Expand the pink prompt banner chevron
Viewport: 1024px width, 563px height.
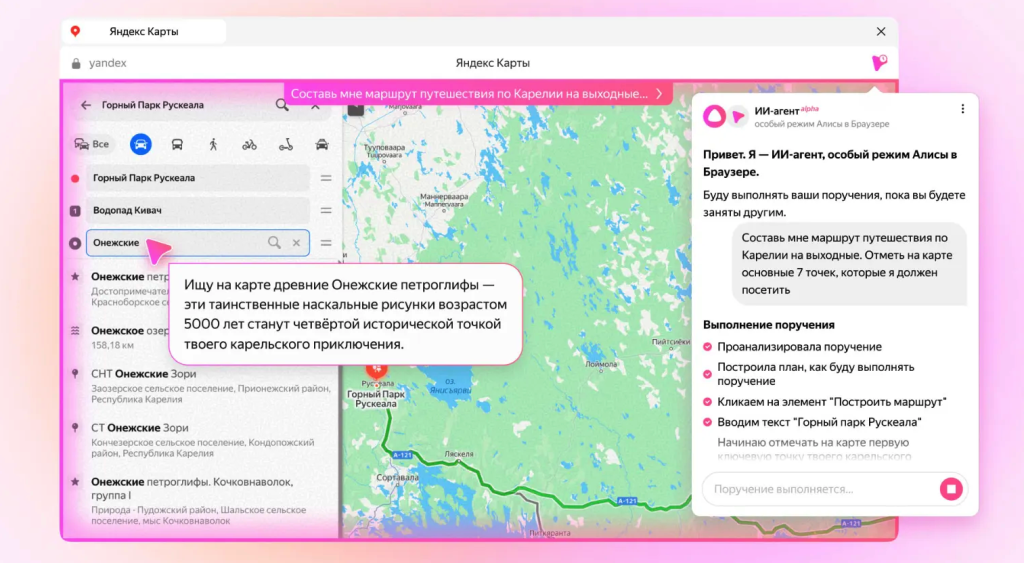coord(659,94)
